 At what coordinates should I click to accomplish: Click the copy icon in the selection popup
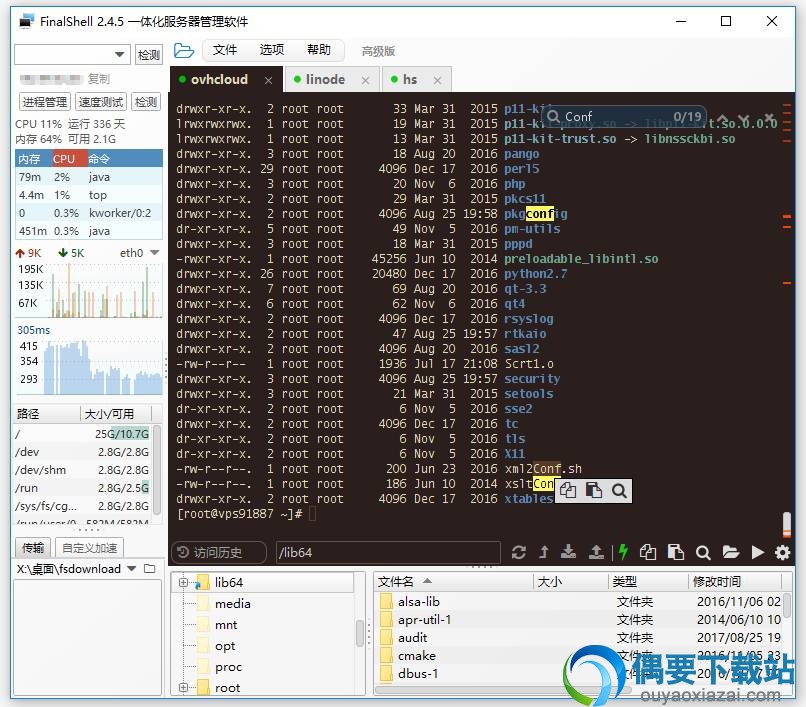[568, 491]
